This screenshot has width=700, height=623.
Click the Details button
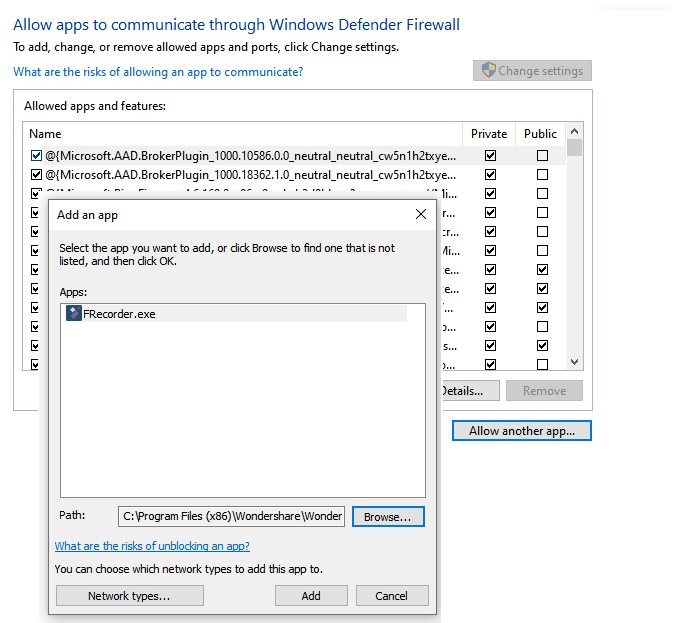pyautogui.click(x=471, y=390)
